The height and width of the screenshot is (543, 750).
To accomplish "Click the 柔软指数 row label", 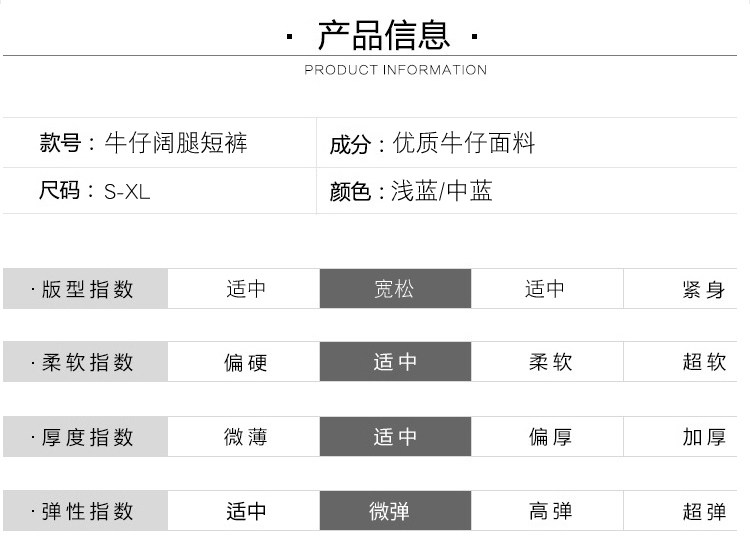I will pyautogui.click(x=85, y=362).
